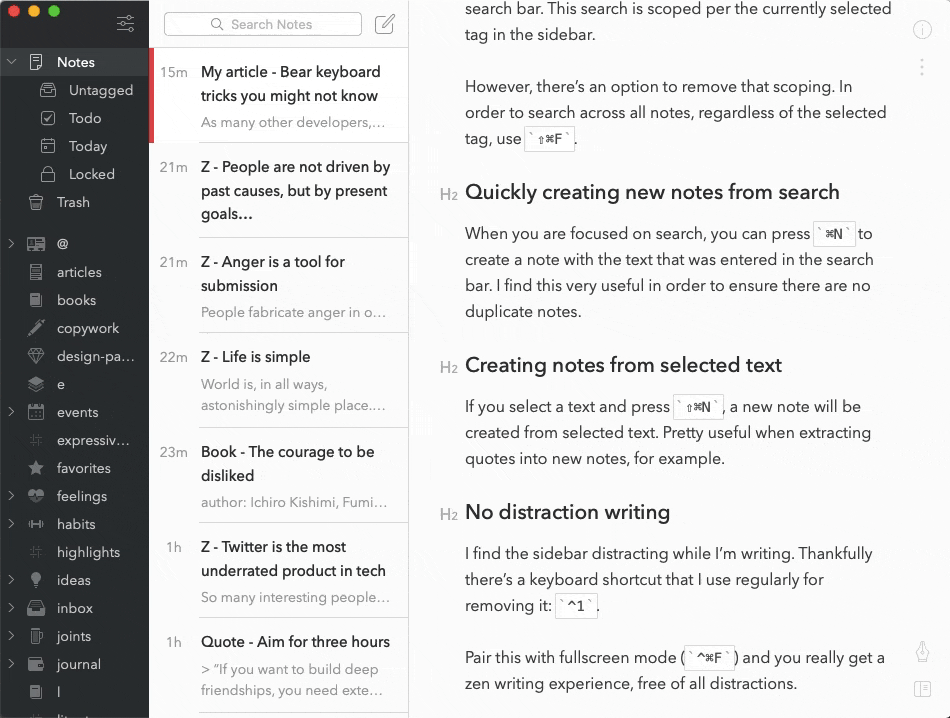Screen dimensions: 950x718
Task: Open the Trash folder
Action: [73, 202]
